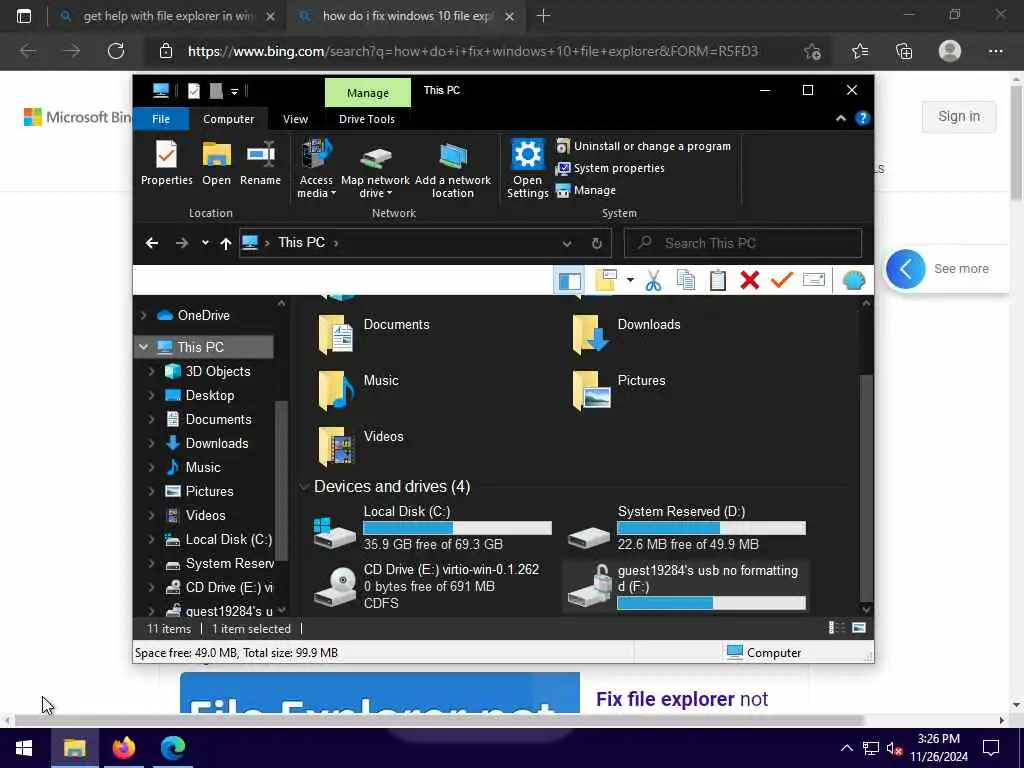Go up one folder level with the up arrow
This screenshot has height=768, width=1024.
point(225,244)
